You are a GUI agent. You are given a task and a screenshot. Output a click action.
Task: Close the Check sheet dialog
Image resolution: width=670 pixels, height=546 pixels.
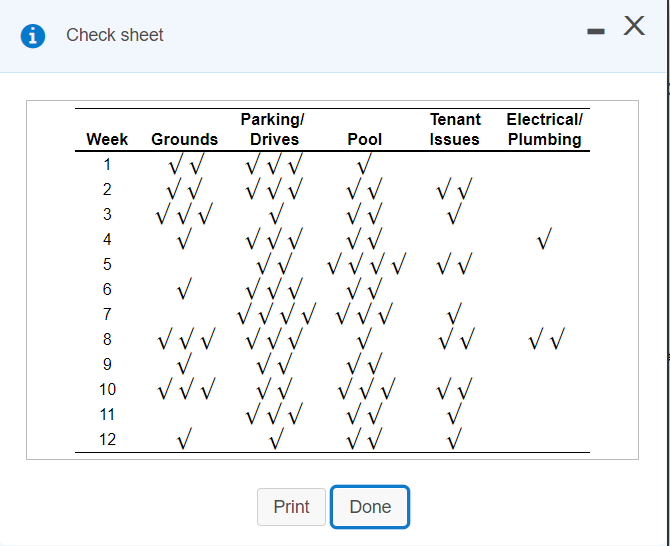[634, 27]
